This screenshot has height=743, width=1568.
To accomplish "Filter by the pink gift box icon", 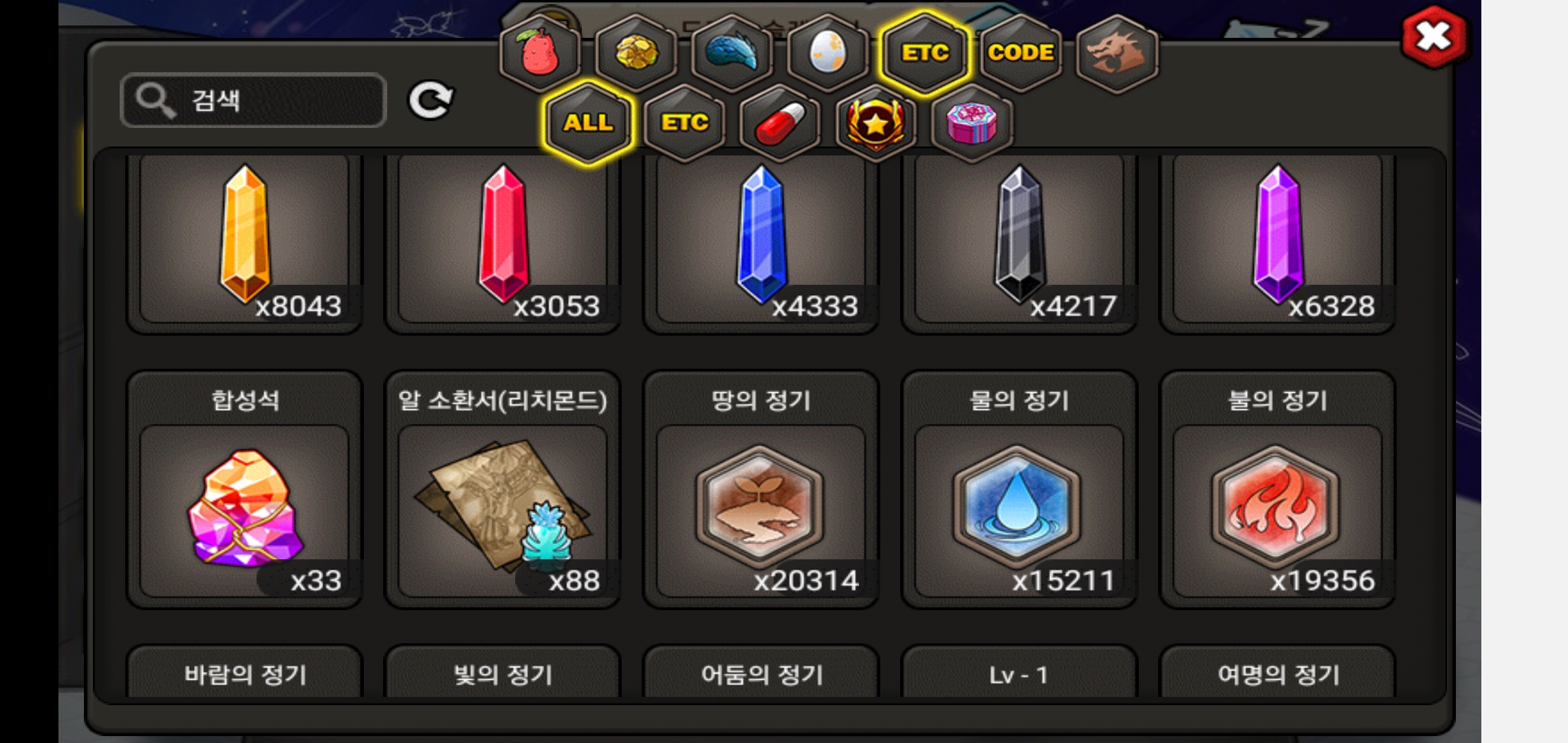I will (972, 122).
